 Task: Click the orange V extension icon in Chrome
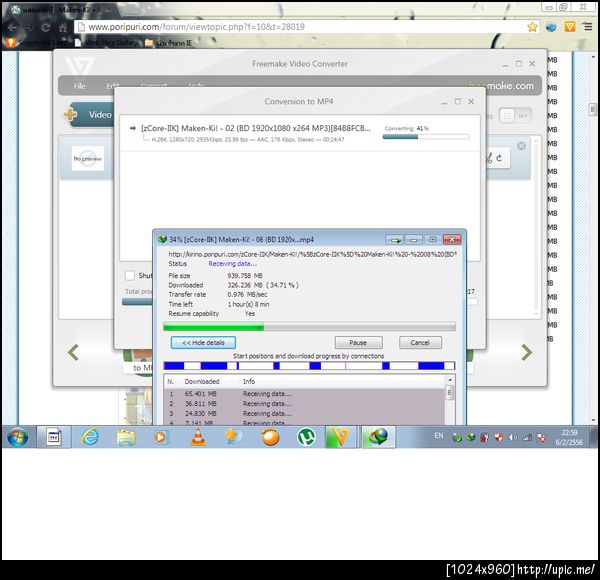[570, 26]
